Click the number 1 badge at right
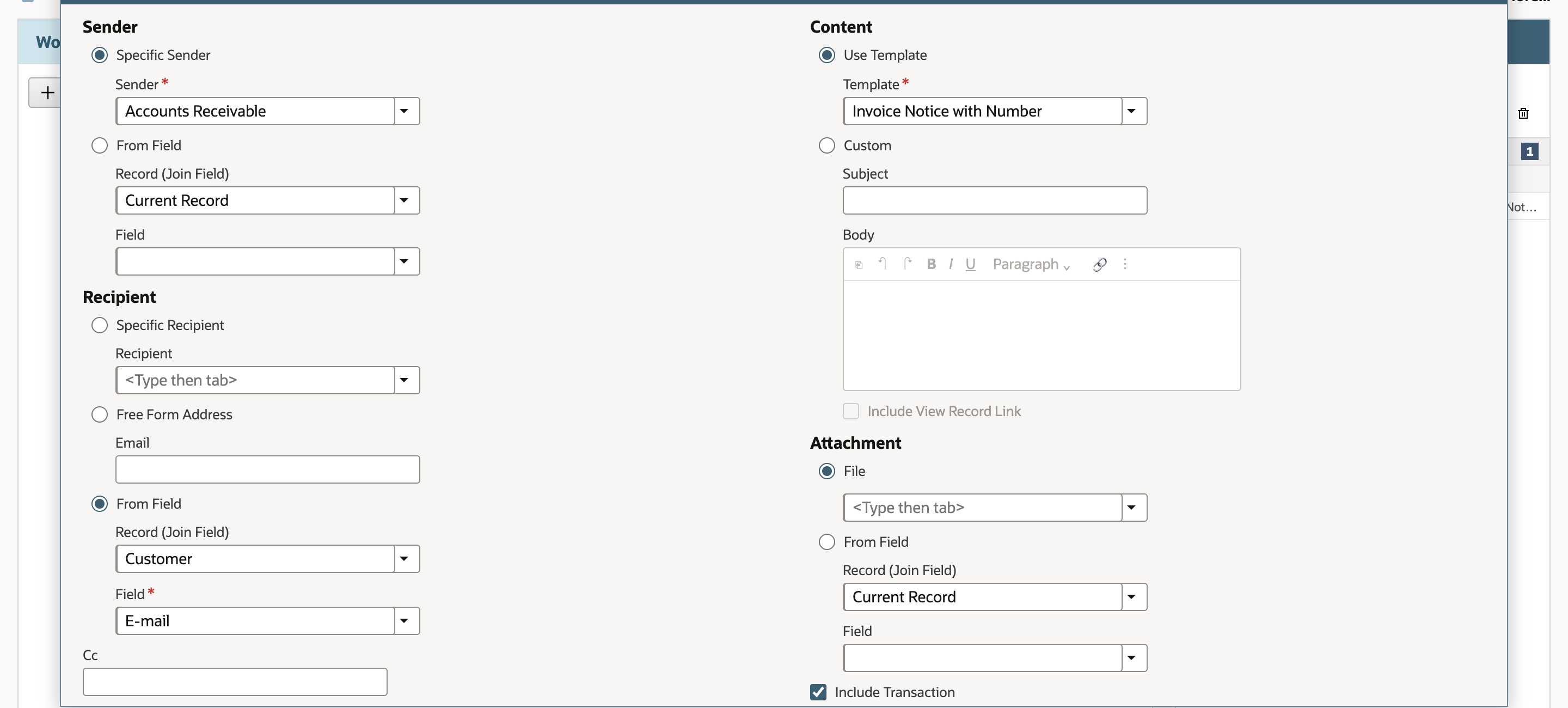The image size is (1568, 708). (1529, 151)
